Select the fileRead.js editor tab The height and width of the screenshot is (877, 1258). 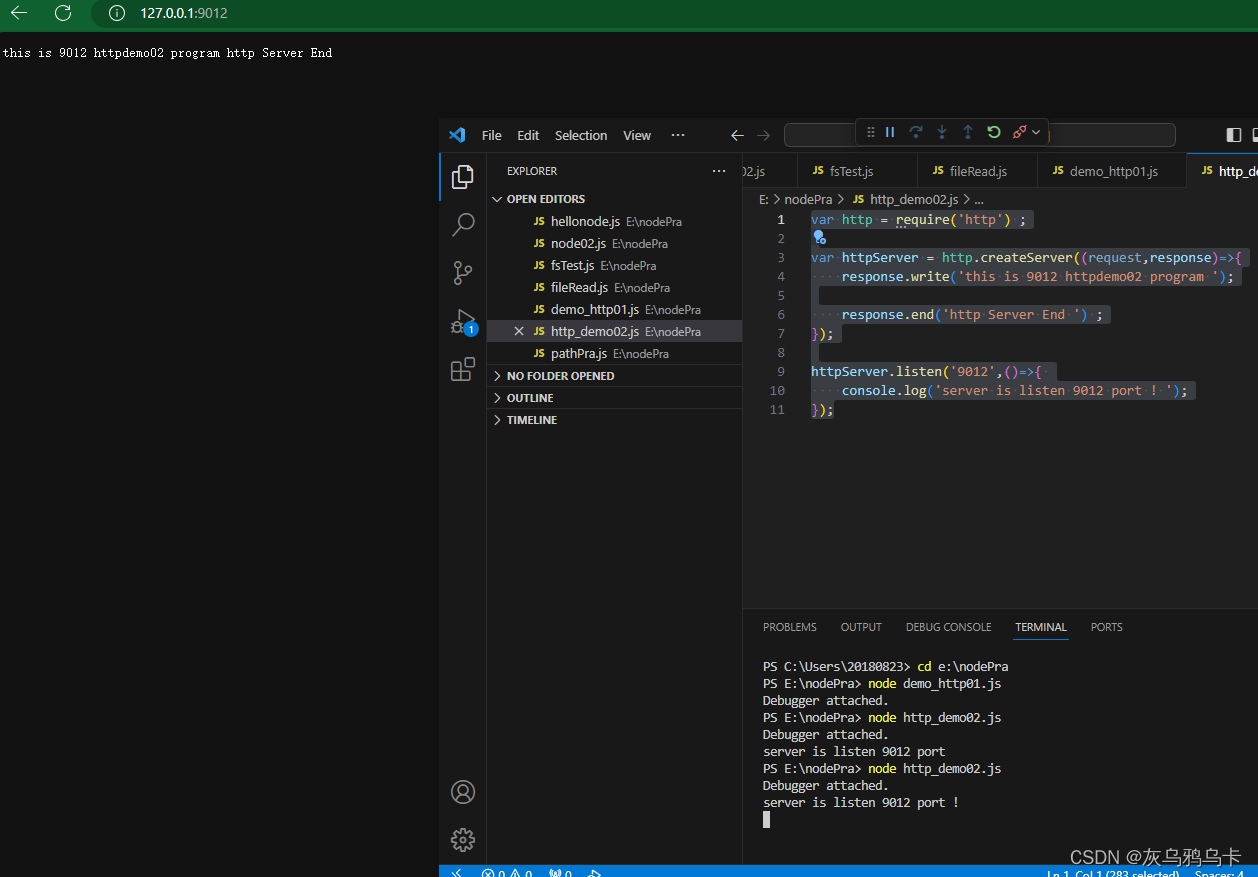[977, 171]
